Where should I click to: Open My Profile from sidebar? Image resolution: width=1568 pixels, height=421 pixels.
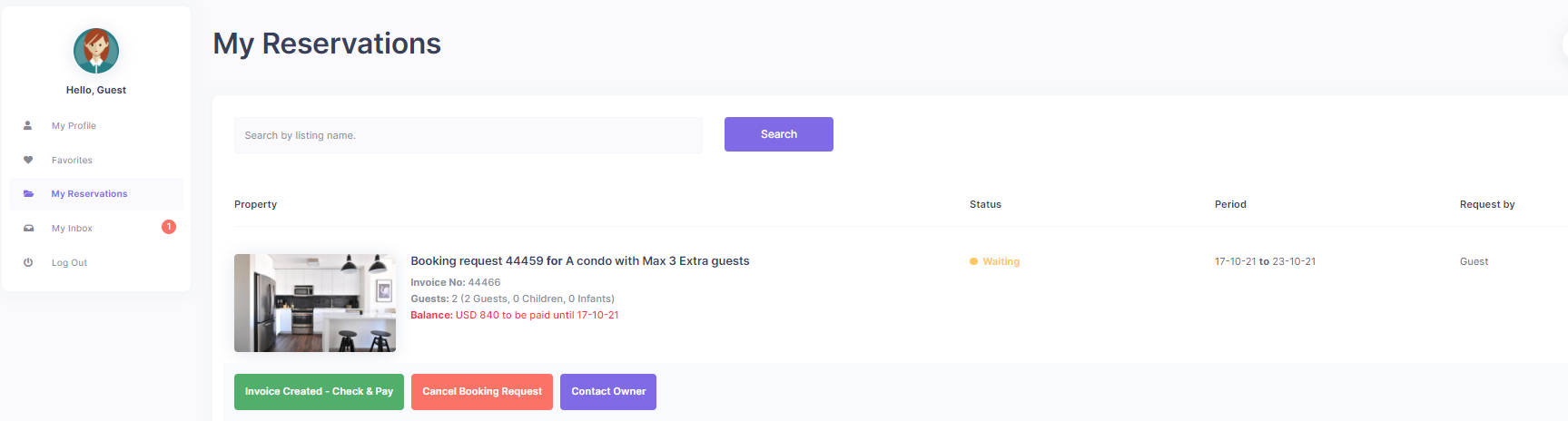tap(74, 126)
